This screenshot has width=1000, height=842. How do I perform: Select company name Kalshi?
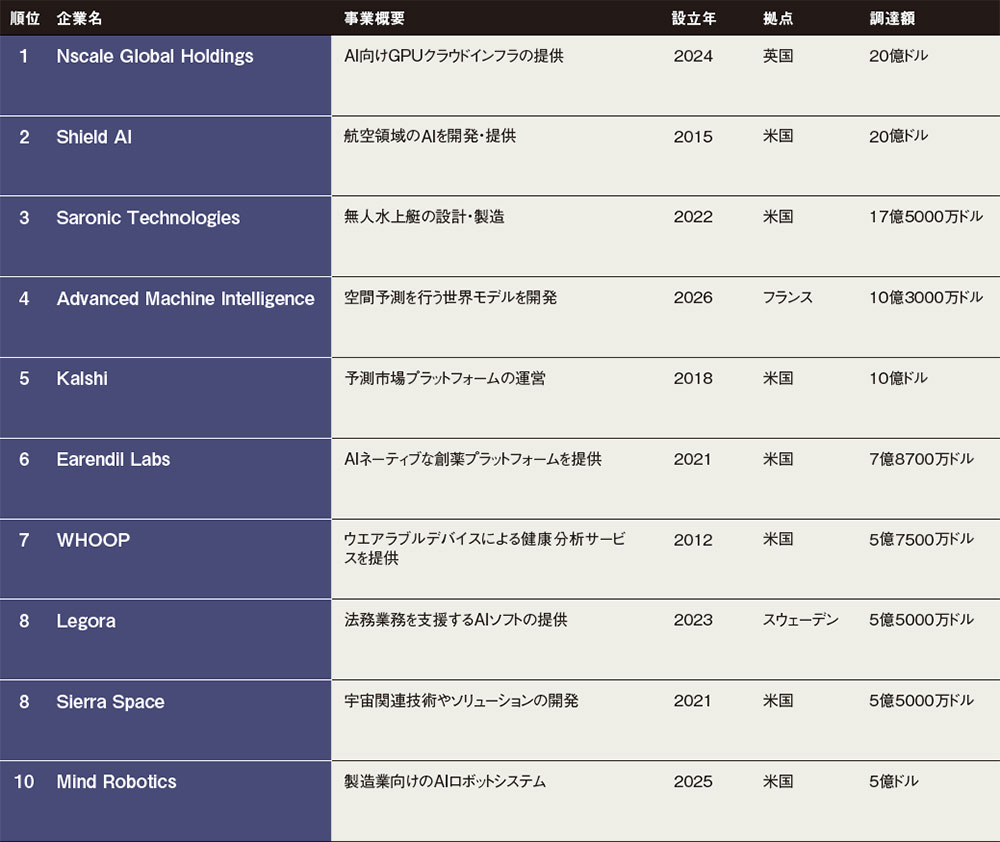pos(82,379)
